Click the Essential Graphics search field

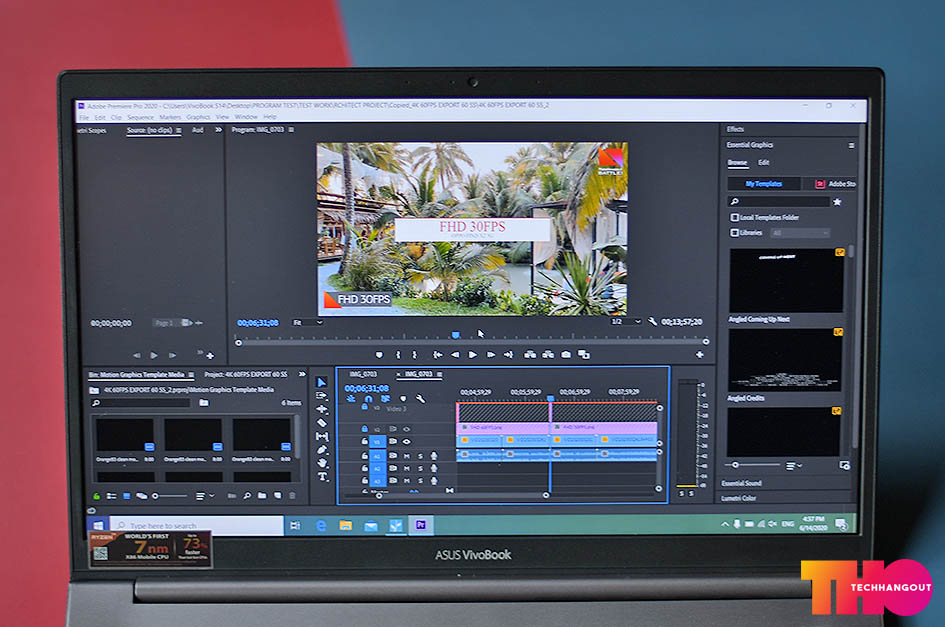coord(779,202)
